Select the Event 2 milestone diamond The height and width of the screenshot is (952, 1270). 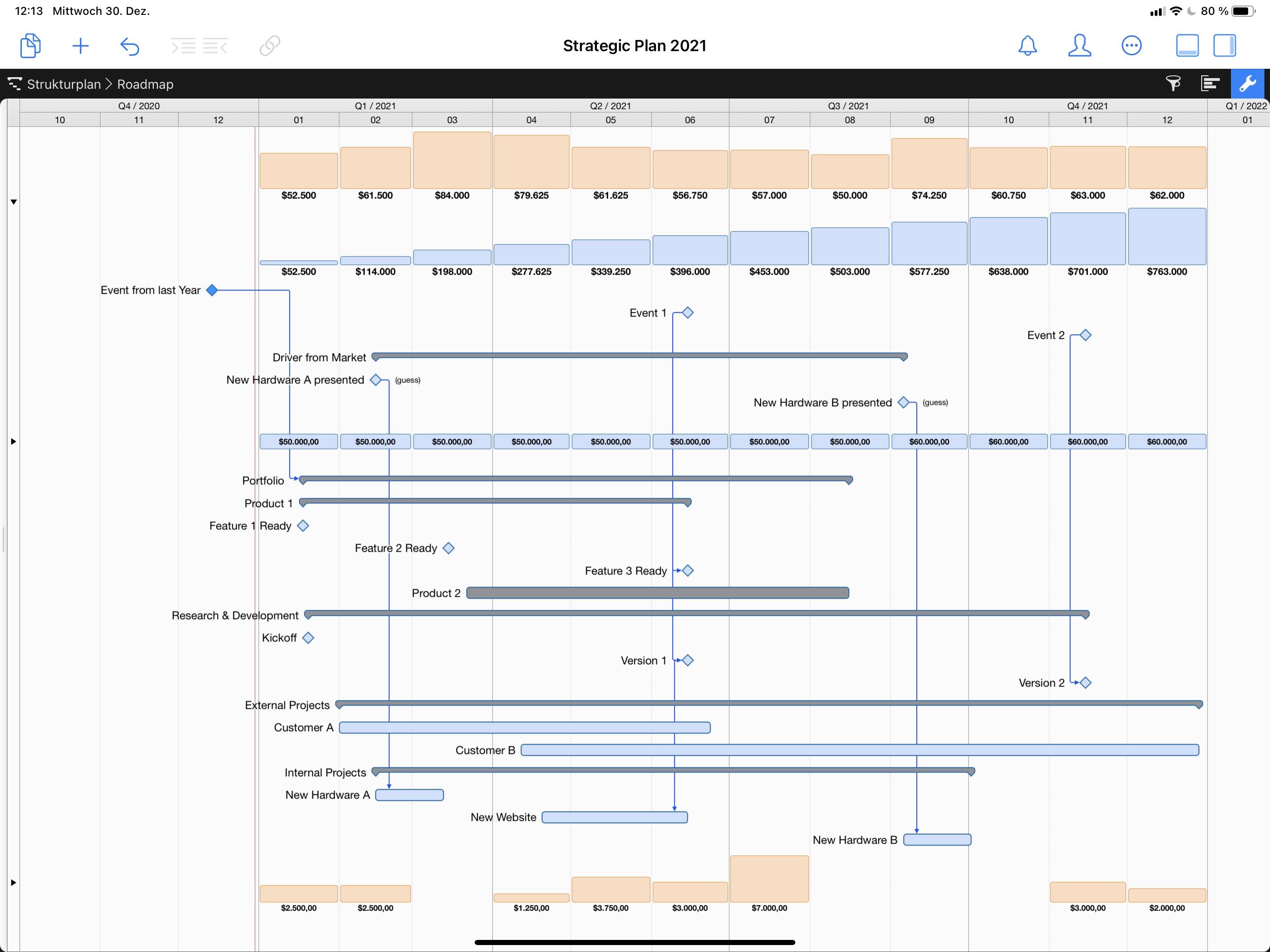point(1085,335)
